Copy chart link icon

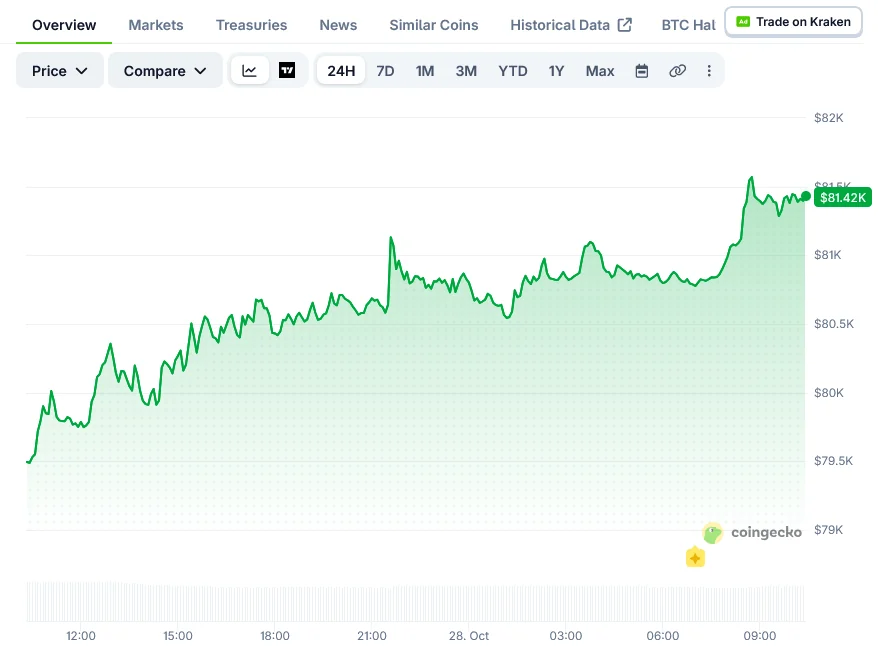(x=677, y=71)
